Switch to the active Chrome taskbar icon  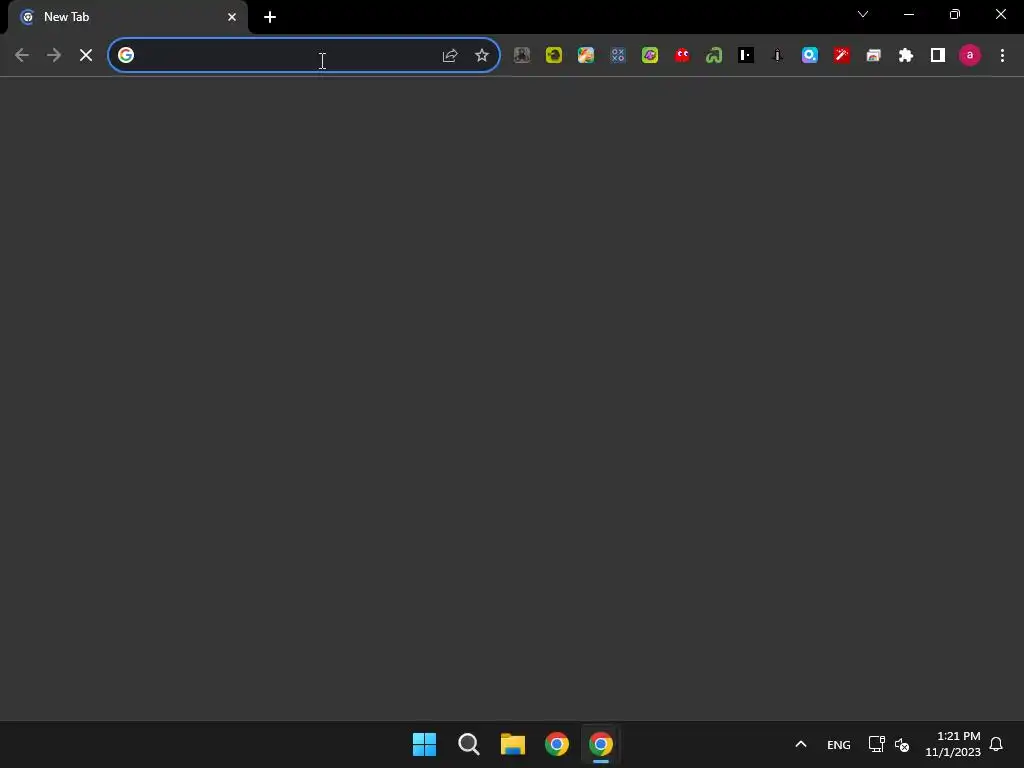pyautogui.click(x=601, y=744)
